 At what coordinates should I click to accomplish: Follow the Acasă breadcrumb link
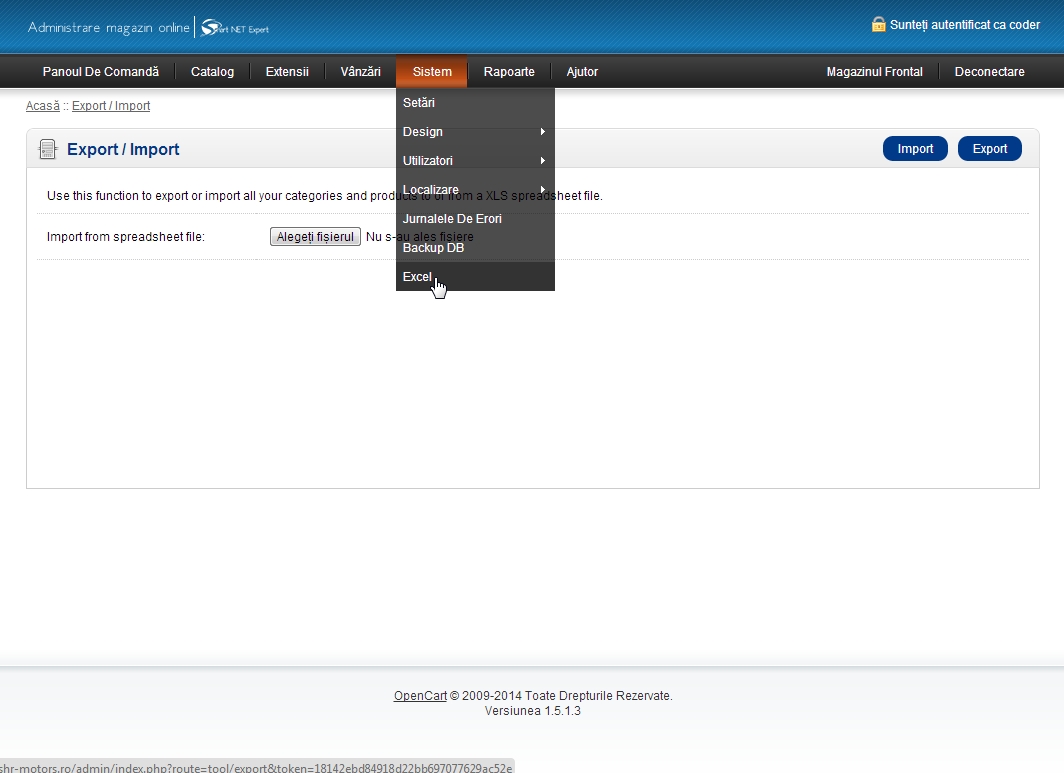click(42, 106)
